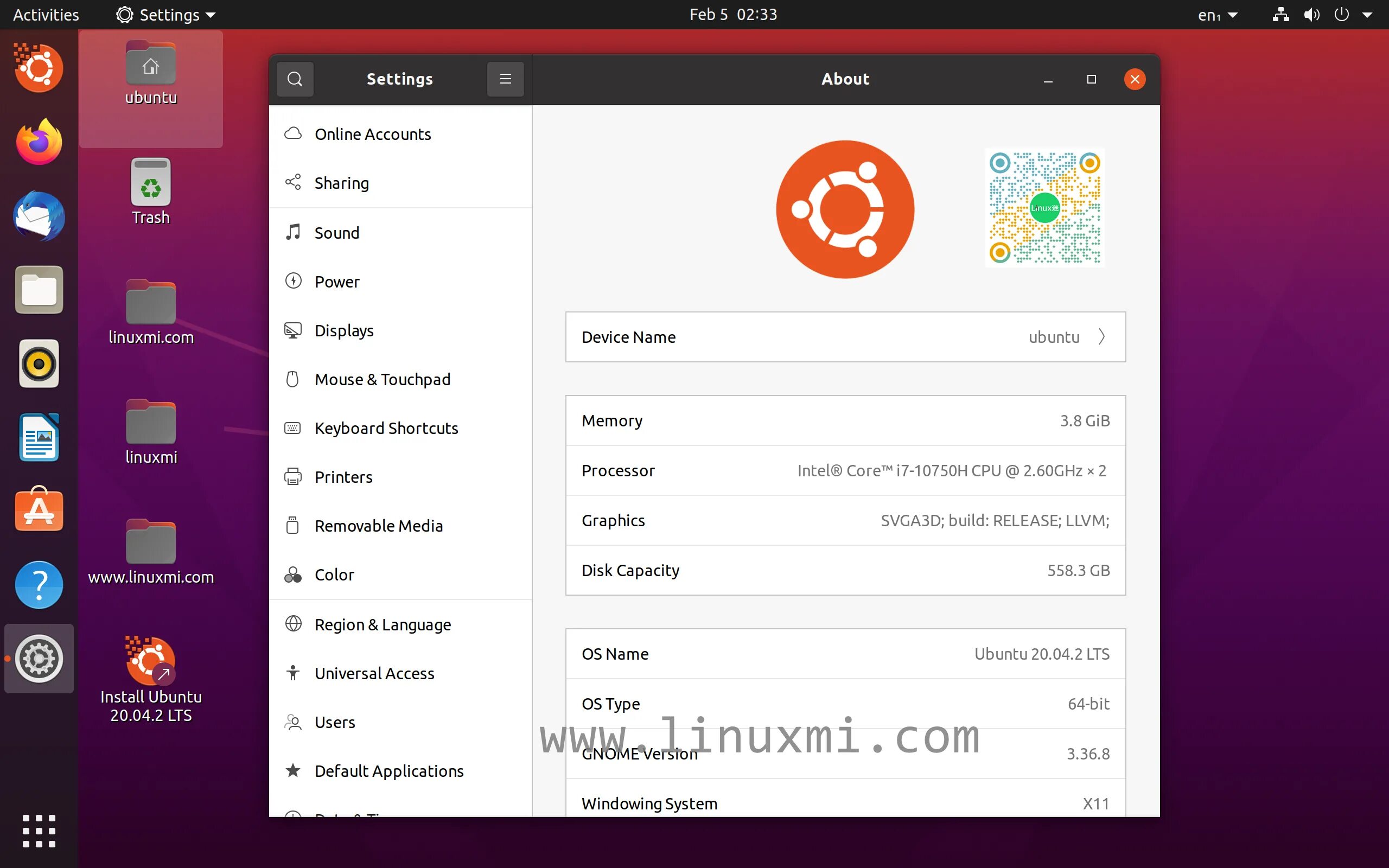Screen dimensions: 1389x868
Task: Open the hamburger menu in Settings header
Action: point(505,79)
